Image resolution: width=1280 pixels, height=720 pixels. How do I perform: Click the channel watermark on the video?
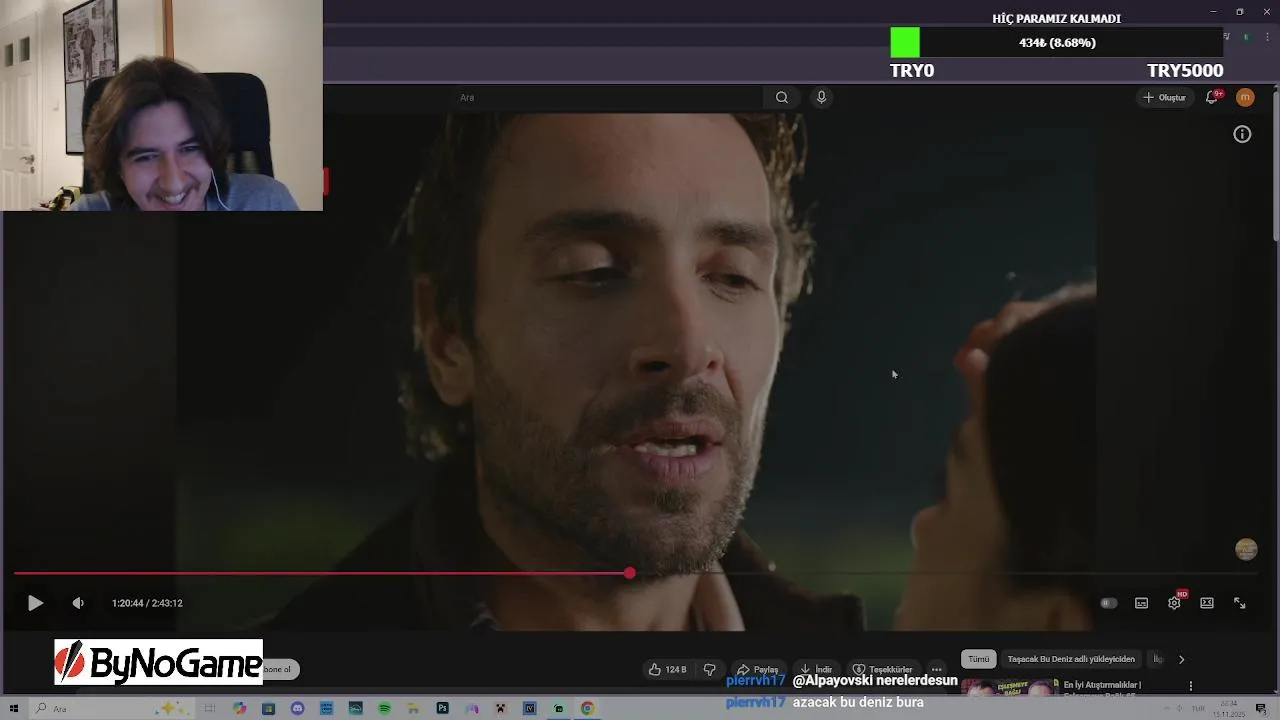point(1246,549)
